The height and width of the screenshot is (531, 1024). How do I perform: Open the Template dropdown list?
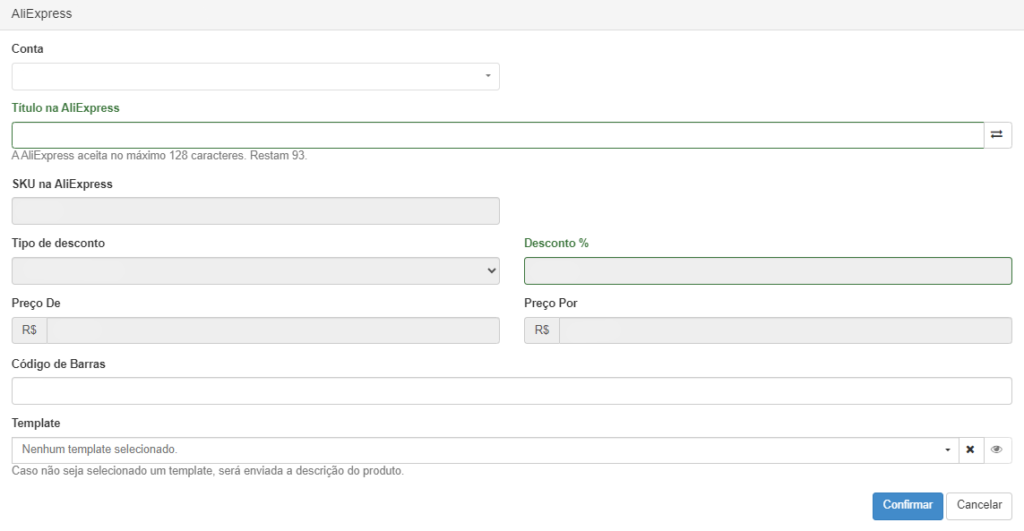coord(485,450)
